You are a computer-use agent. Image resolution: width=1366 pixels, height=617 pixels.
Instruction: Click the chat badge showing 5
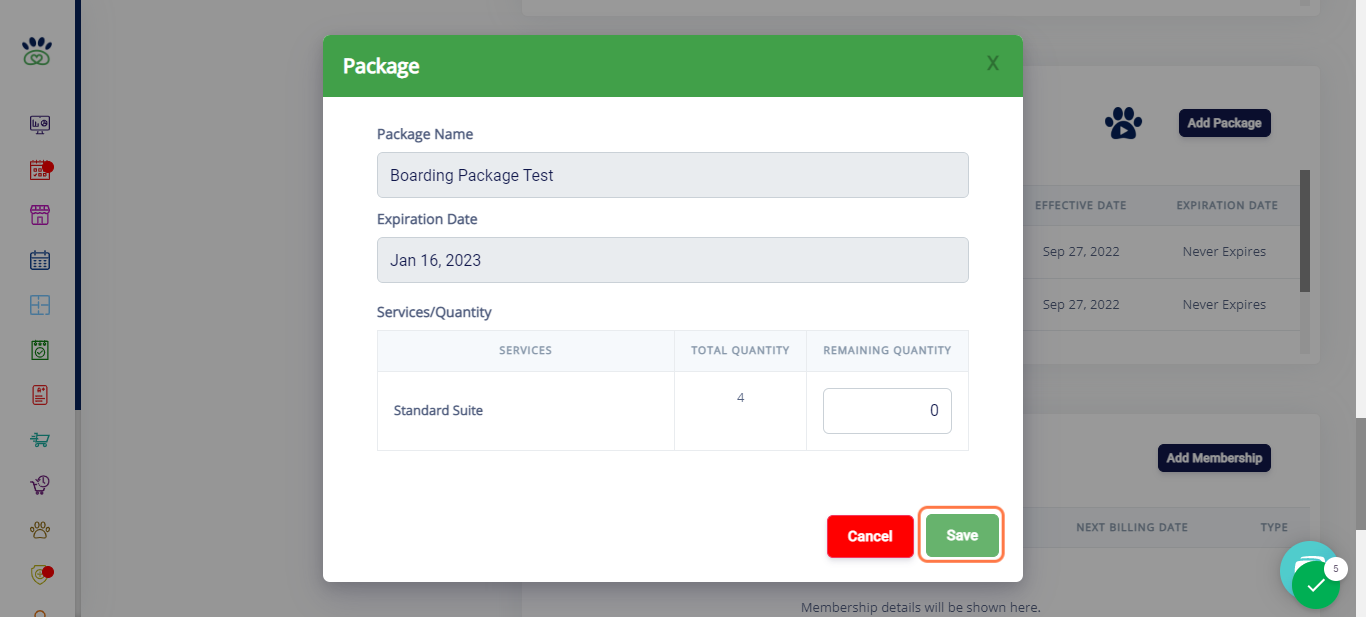pyautogui.click(x=1335, y=569)
